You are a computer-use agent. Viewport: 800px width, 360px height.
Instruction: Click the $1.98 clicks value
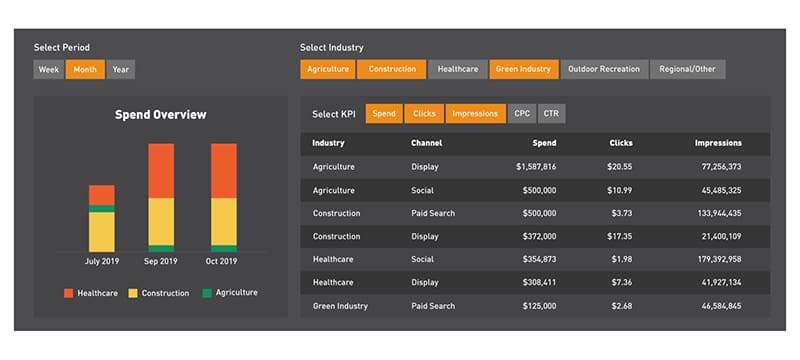point(622,260)
